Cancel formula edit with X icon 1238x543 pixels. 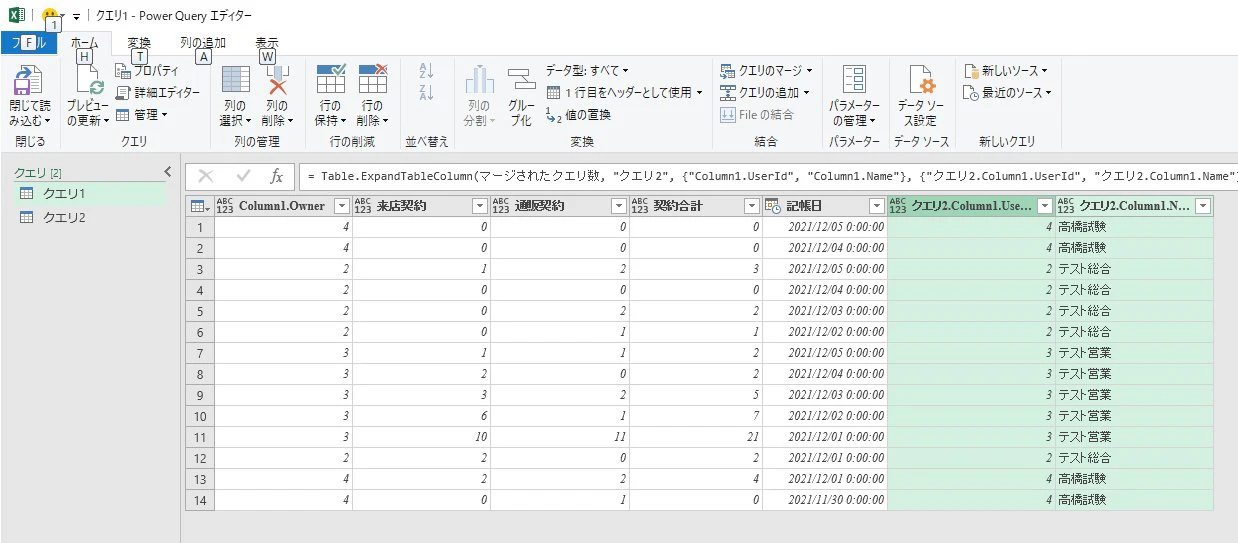[x=207, y=177]
